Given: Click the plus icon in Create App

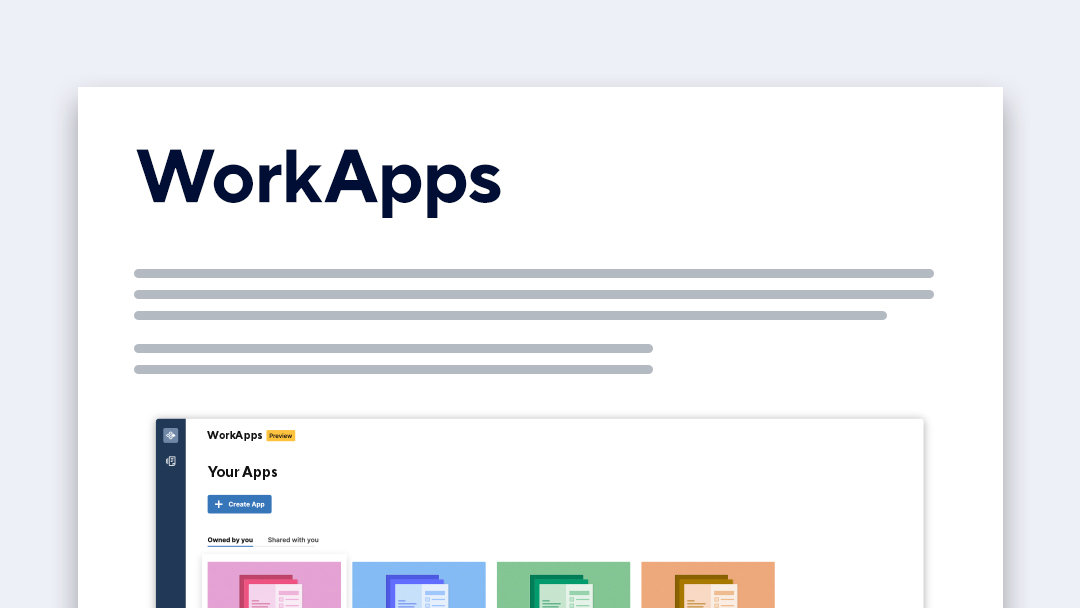Looking at the screenshot, I should pos(218,504).
